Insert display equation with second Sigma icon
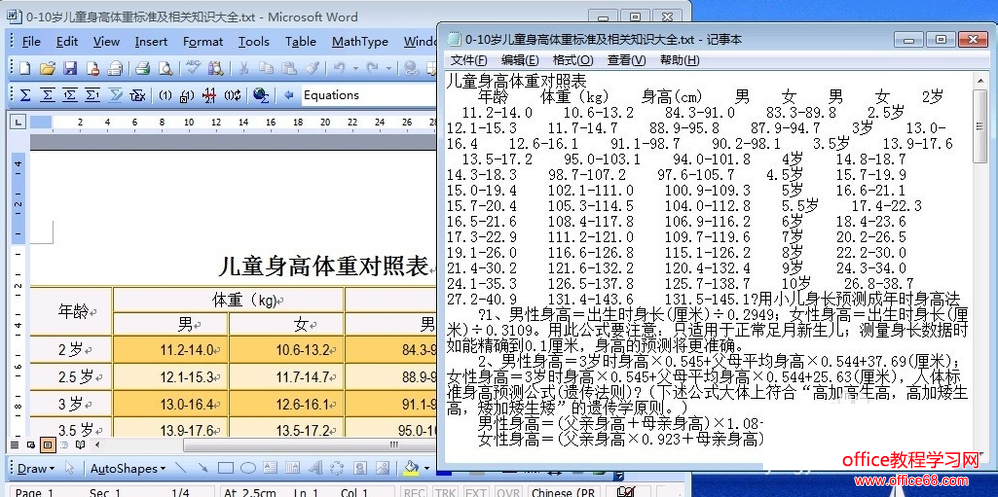 coord(48,95)
